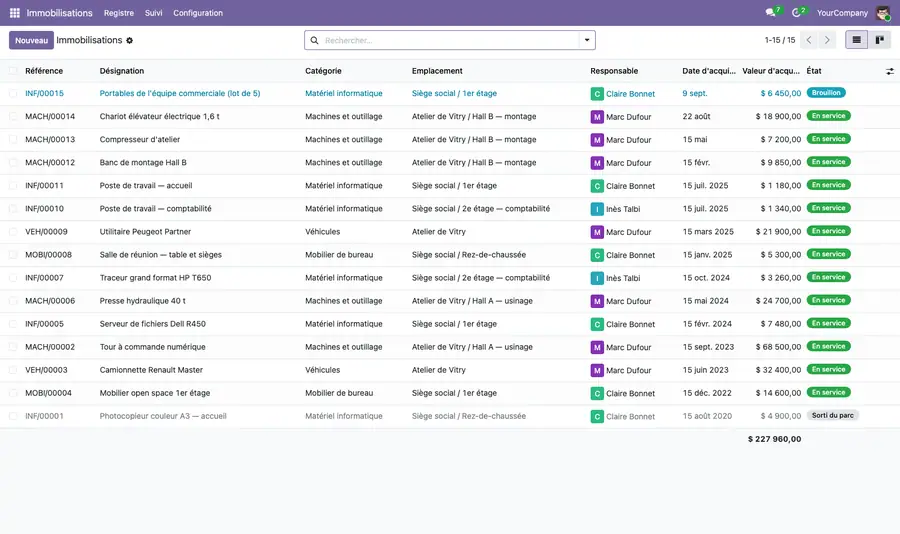This screenshot has width=900, height=534.
Task: Open the Portables de l'équipe commerciale record
Action: pos(180,93)
